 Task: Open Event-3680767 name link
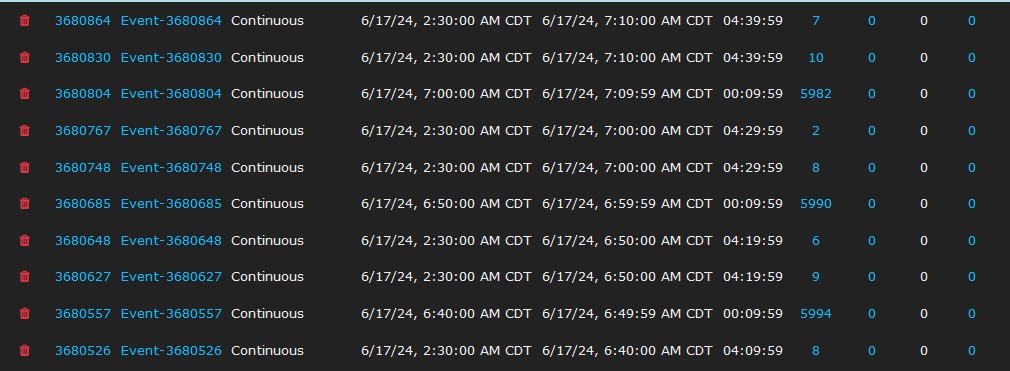(x=171, y=131)
